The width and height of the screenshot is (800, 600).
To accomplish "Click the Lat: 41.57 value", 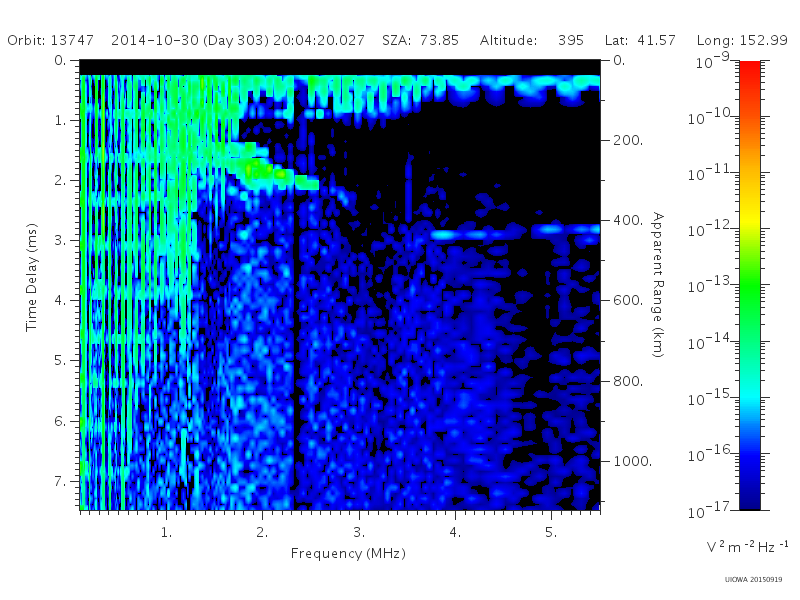I will click(640, 40).
